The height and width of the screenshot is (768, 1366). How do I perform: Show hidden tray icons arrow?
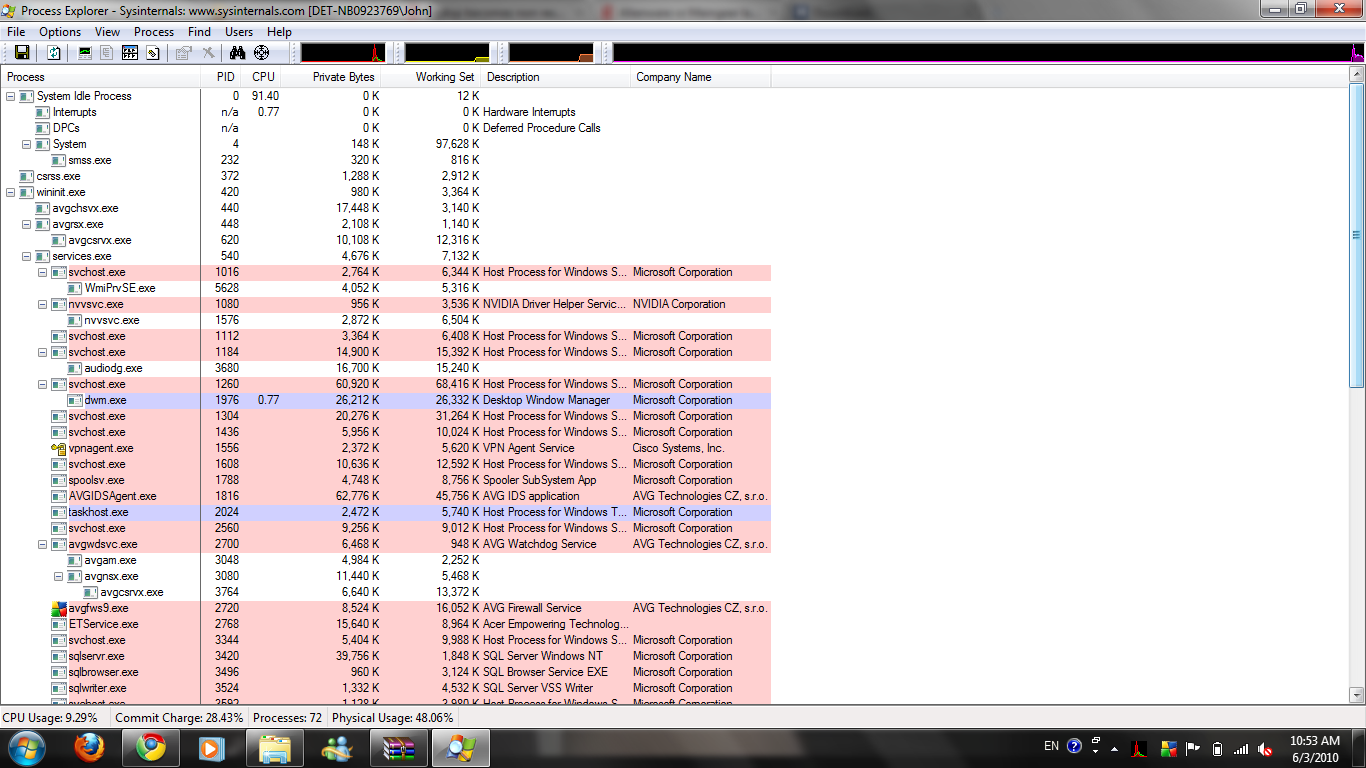click(1115, 747)
